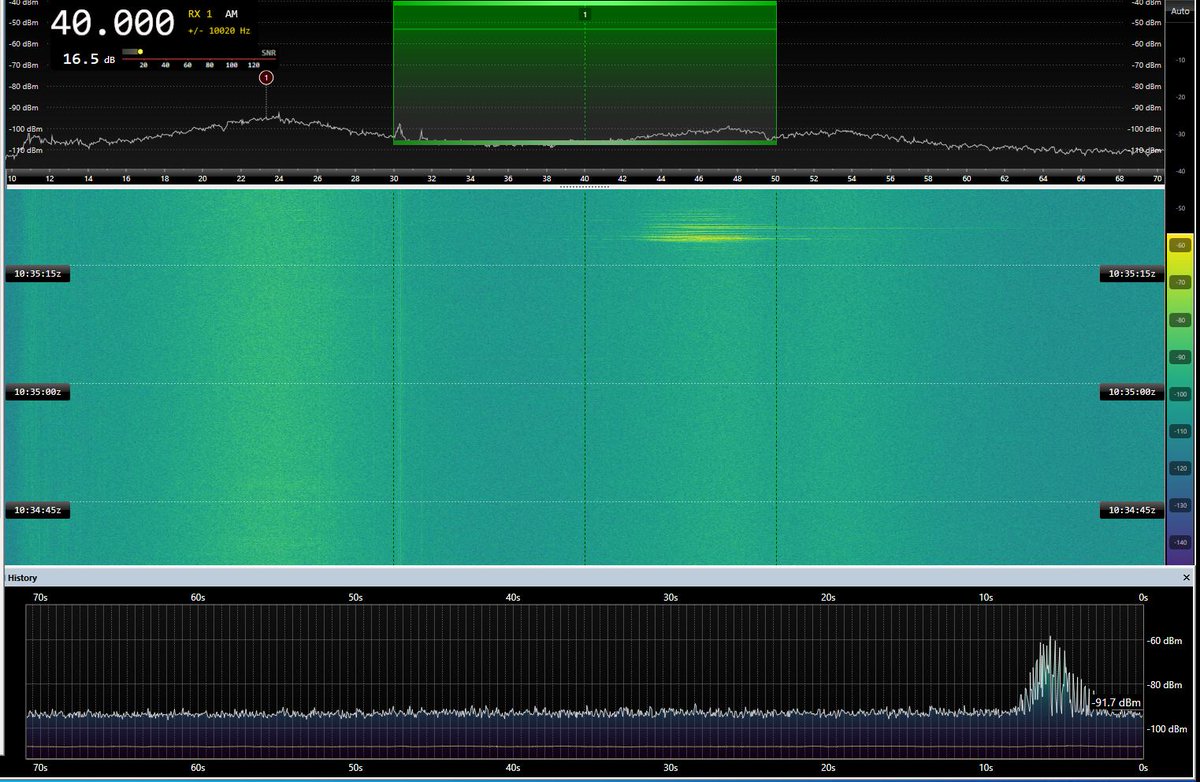Click the AM demodulation mode label
Viewport: 1200px width, 782px height.
point(232,14)
